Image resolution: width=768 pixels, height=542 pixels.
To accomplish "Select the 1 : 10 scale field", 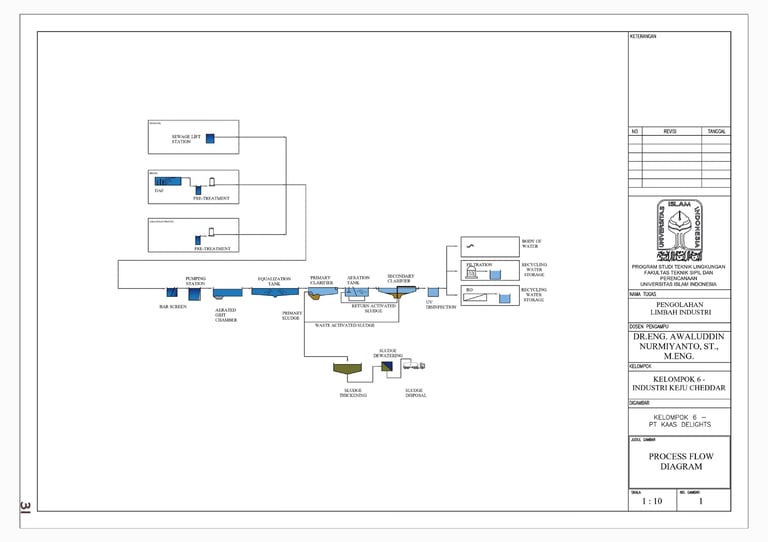I will [652, 501].
